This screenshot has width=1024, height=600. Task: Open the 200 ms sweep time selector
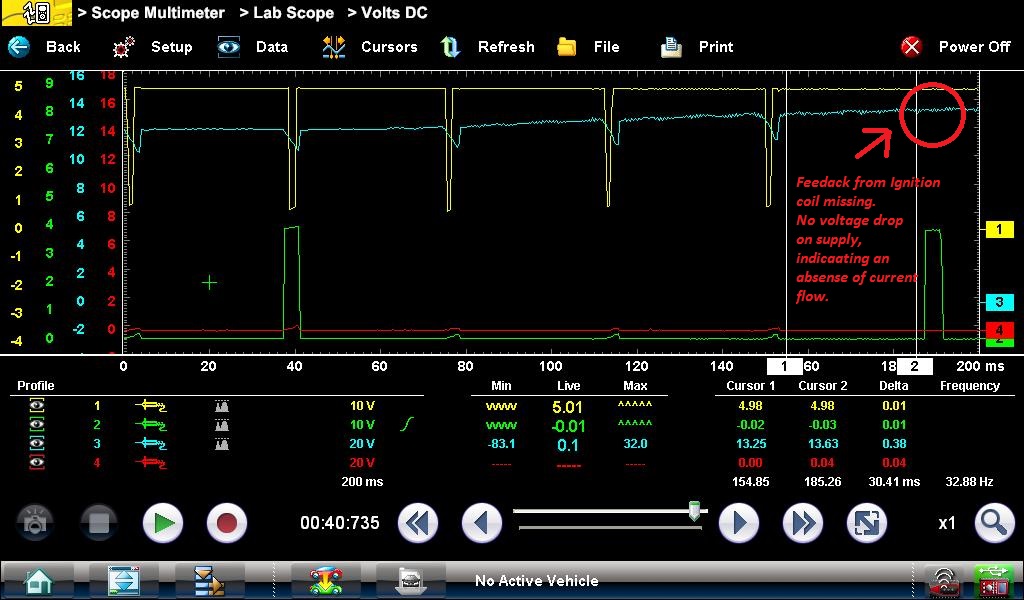pyautogui.click(x=360, y=482)
